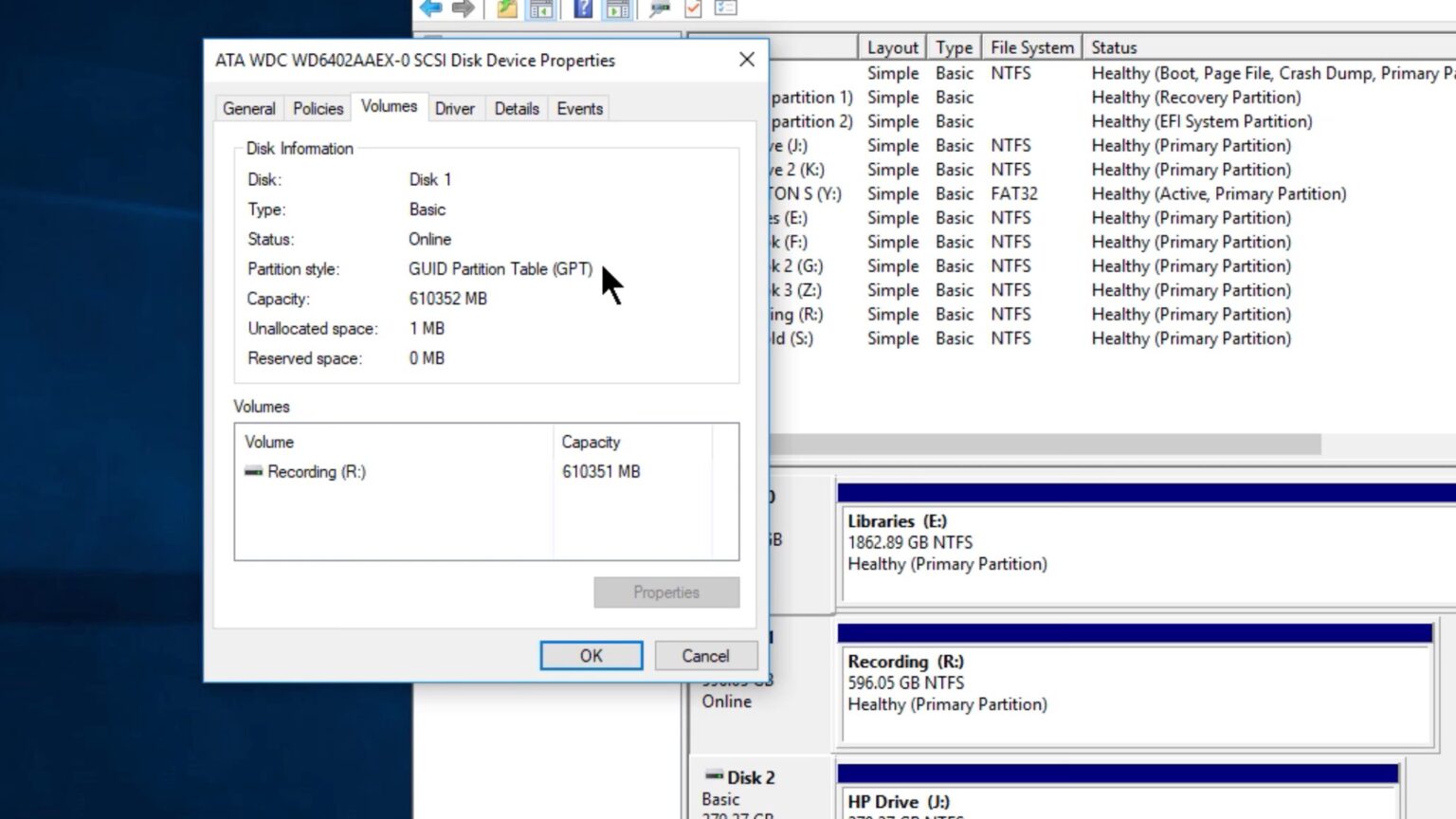Sort by the Layout column header
Viewport: 1456px width, 819px height.
coord(892,47)
